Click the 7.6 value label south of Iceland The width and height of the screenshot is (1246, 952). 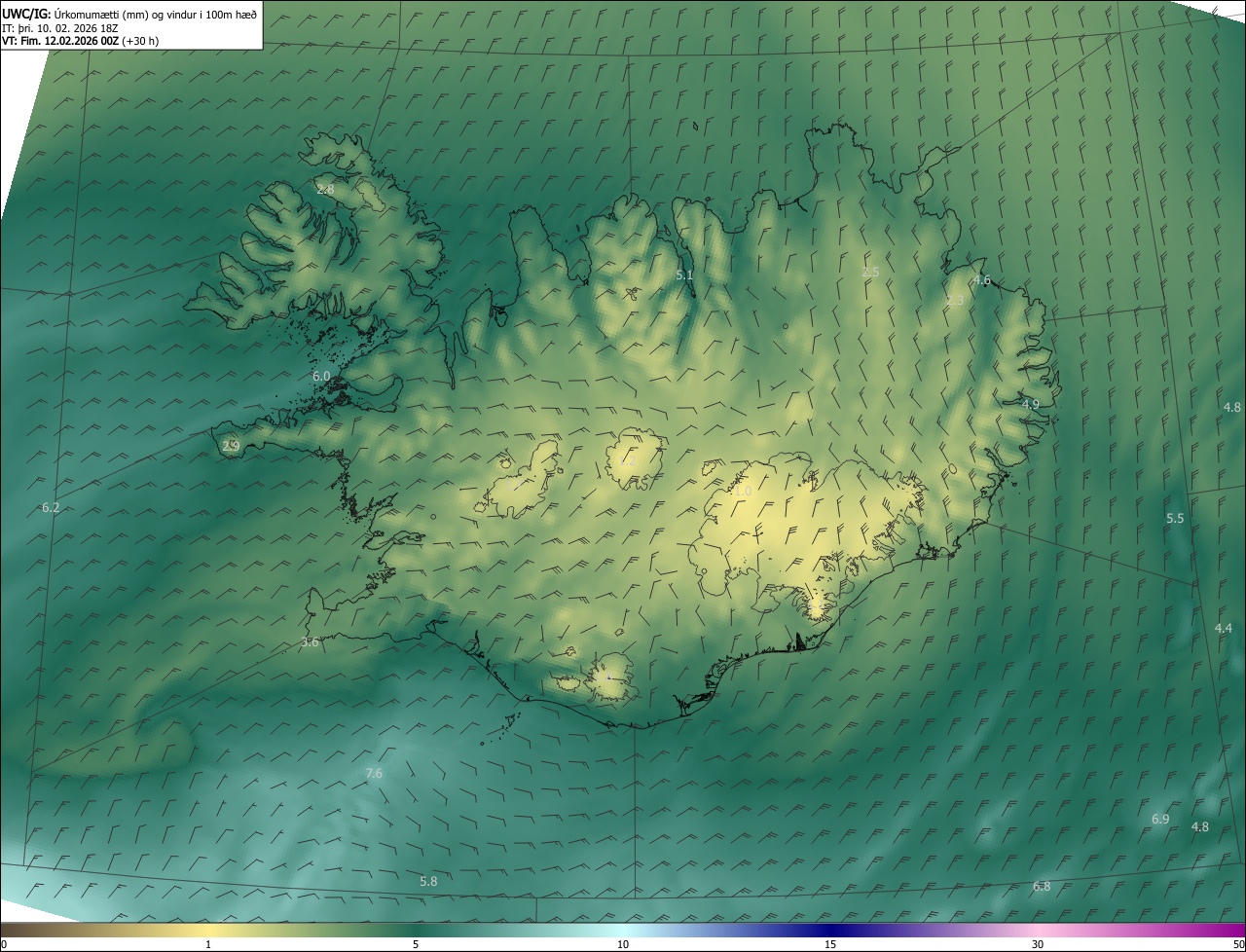coord(374,774)
